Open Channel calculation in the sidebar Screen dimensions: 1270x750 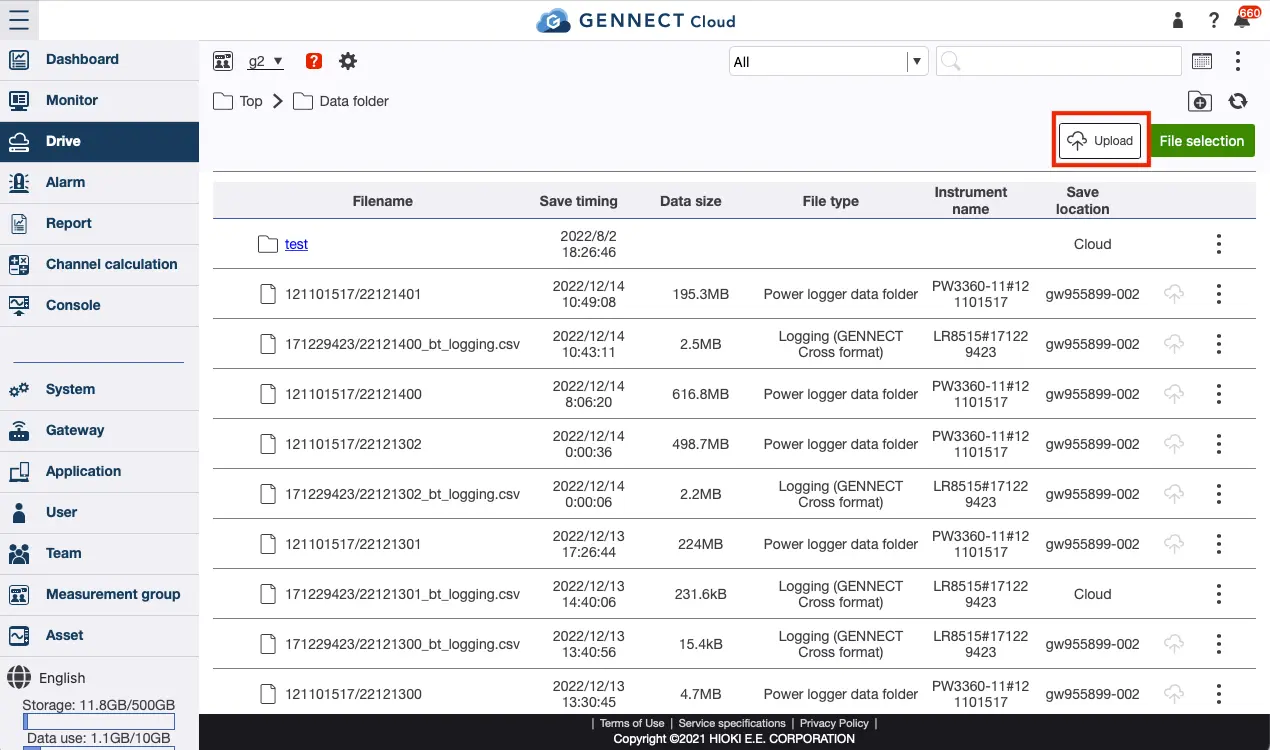(100, 264)
